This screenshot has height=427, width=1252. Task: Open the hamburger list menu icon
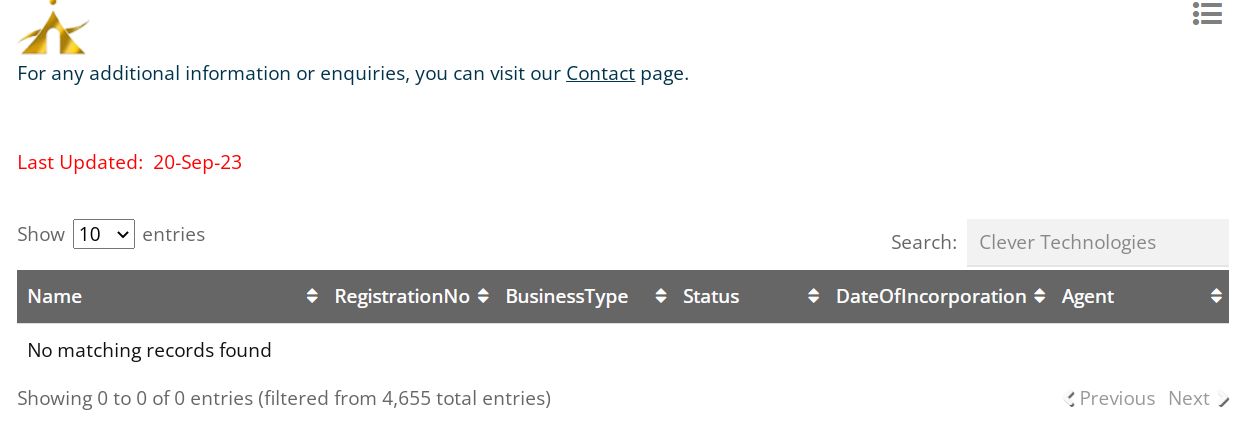1207,13
